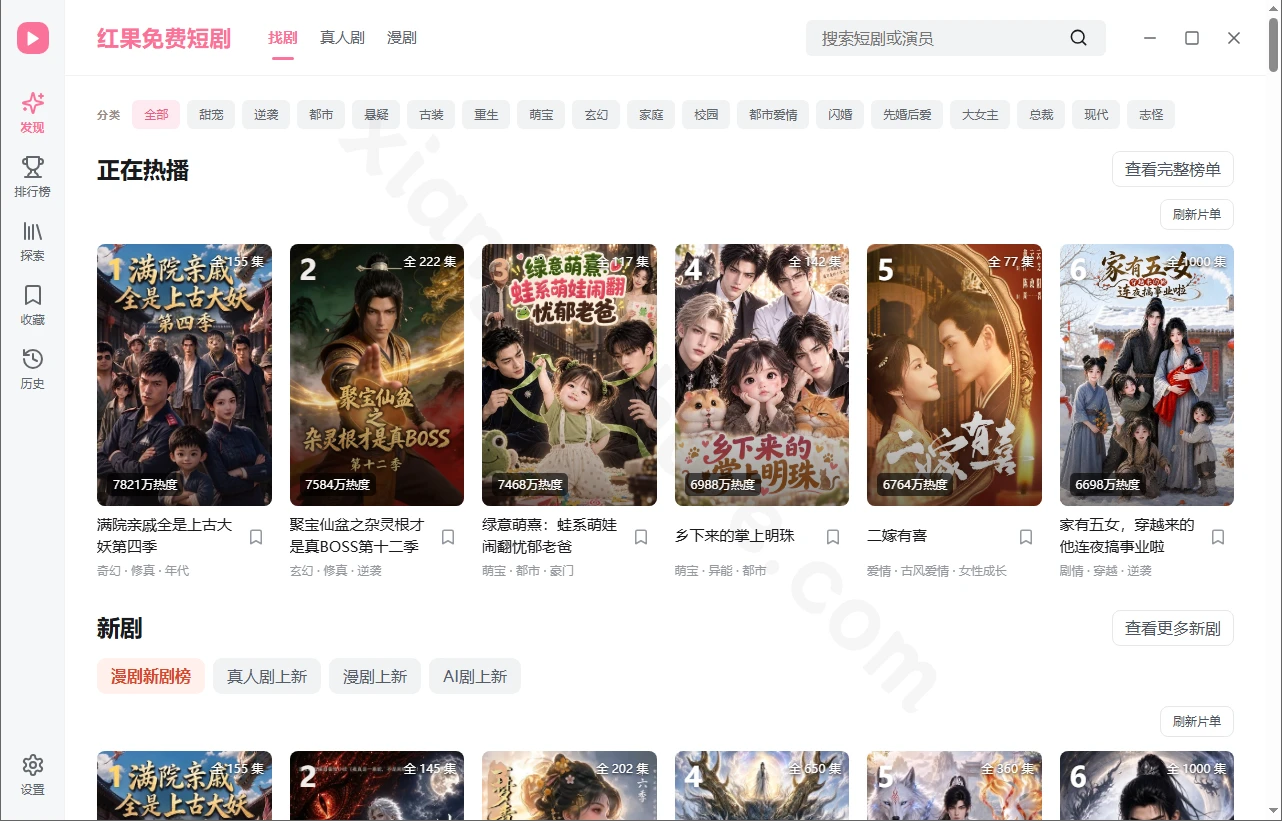Filter by the 萌宝 category
Screen dimensions: 1282x821
(541, 115)
